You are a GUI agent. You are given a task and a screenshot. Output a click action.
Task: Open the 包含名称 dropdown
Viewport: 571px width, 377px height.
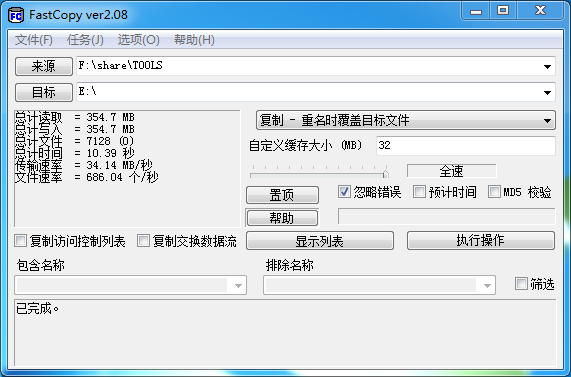[x=130, y=285]
